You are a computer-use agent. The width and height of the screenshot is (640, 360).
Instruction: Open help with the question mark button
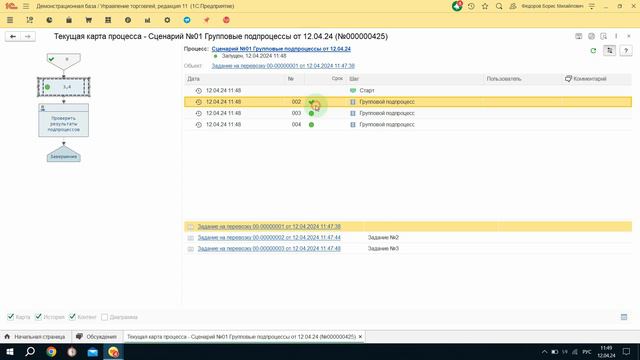[x=626, y=51]
